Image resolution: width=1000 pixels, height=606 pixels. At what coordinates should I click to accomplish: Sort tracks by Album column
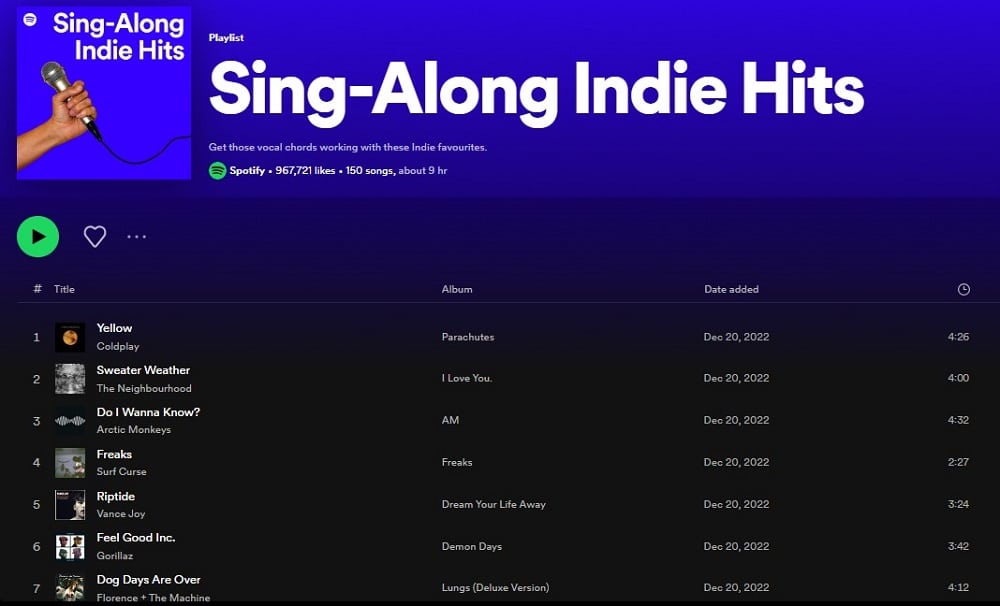(x=457, y=289)
